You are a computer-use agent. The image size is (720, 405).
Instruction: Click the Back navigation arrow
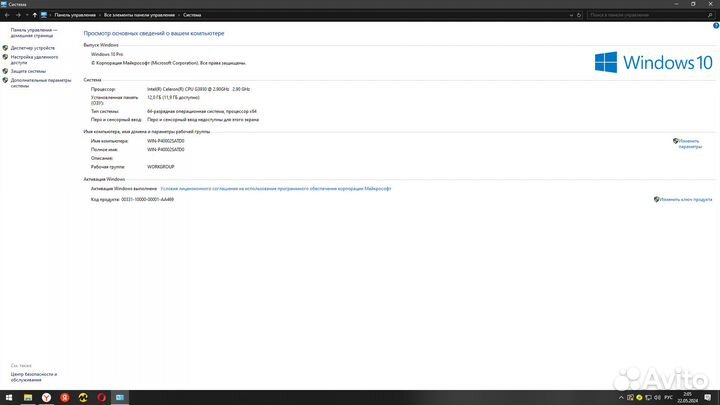[7, 15]
